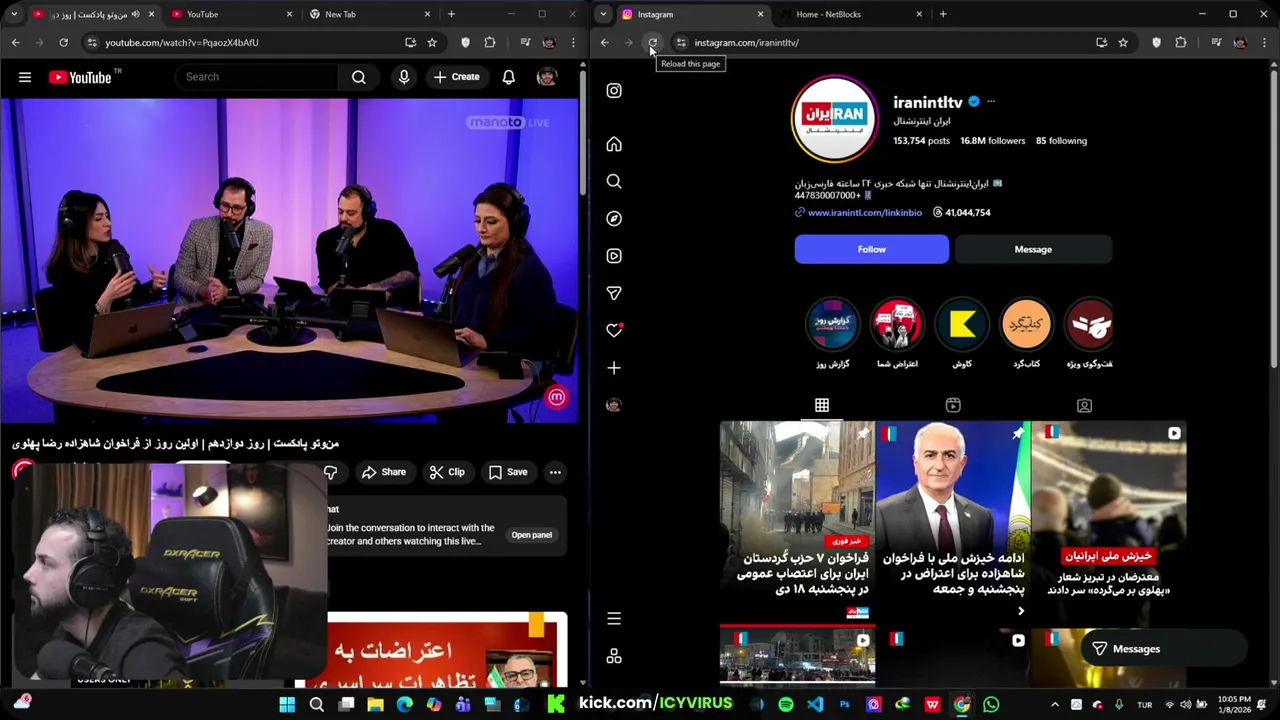Click the Instagram logo in the sidebar
Image resolution: width=1280 pixels, height=720 pixels.
(614, 91)
